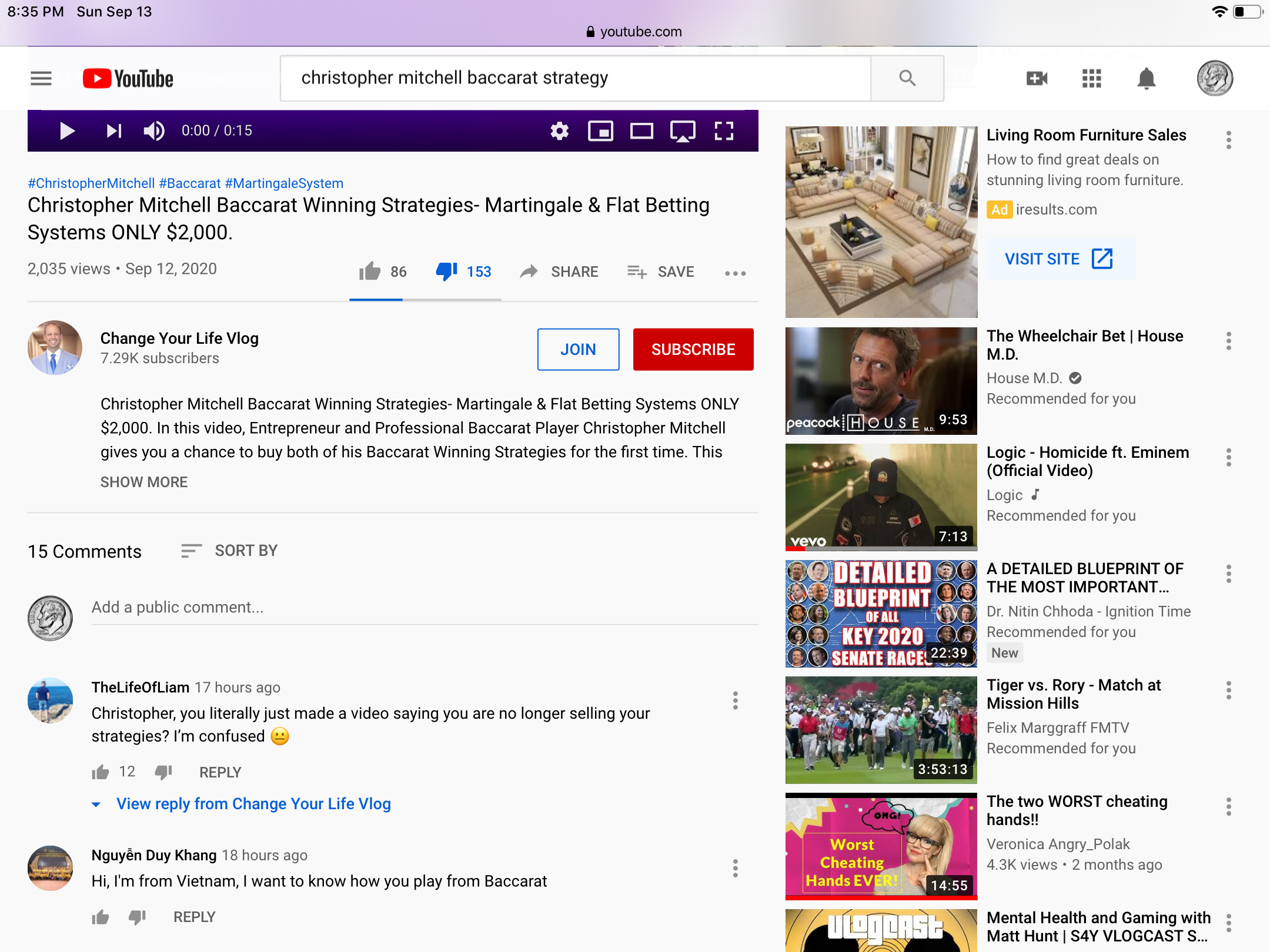Open Nguyễn Duy Khang's avatar

pyautogui.click(x=50, y=868)
